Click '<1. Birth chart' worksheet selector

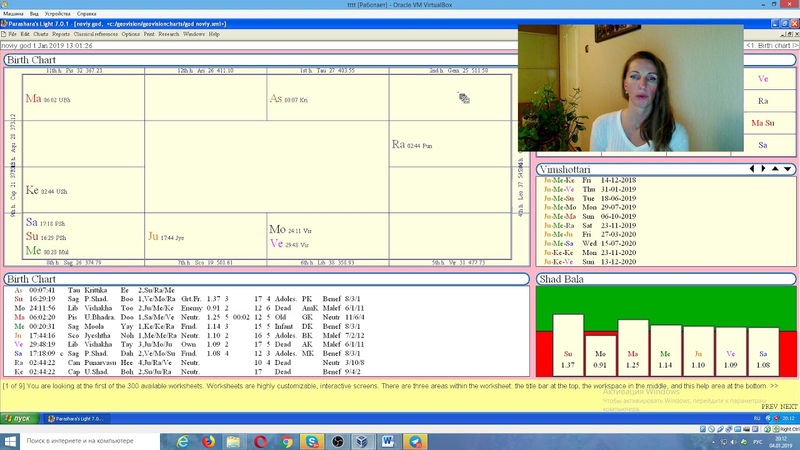click(x=771, y=45)
